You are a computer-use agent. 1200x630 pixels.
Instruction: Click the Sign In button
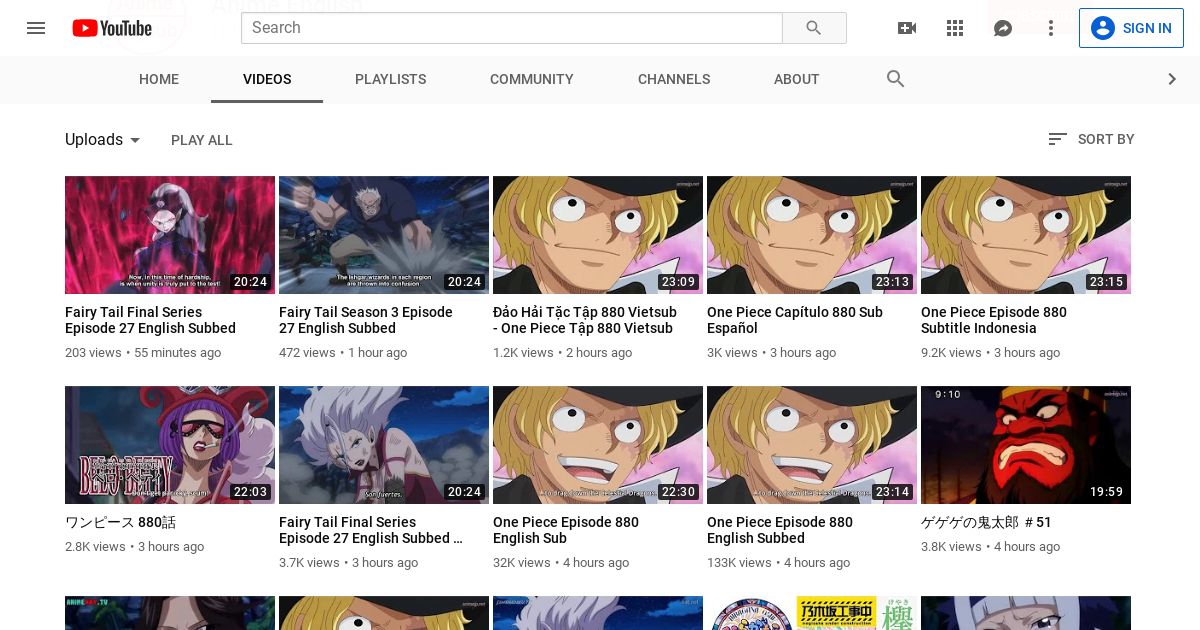click(1131, 28)
